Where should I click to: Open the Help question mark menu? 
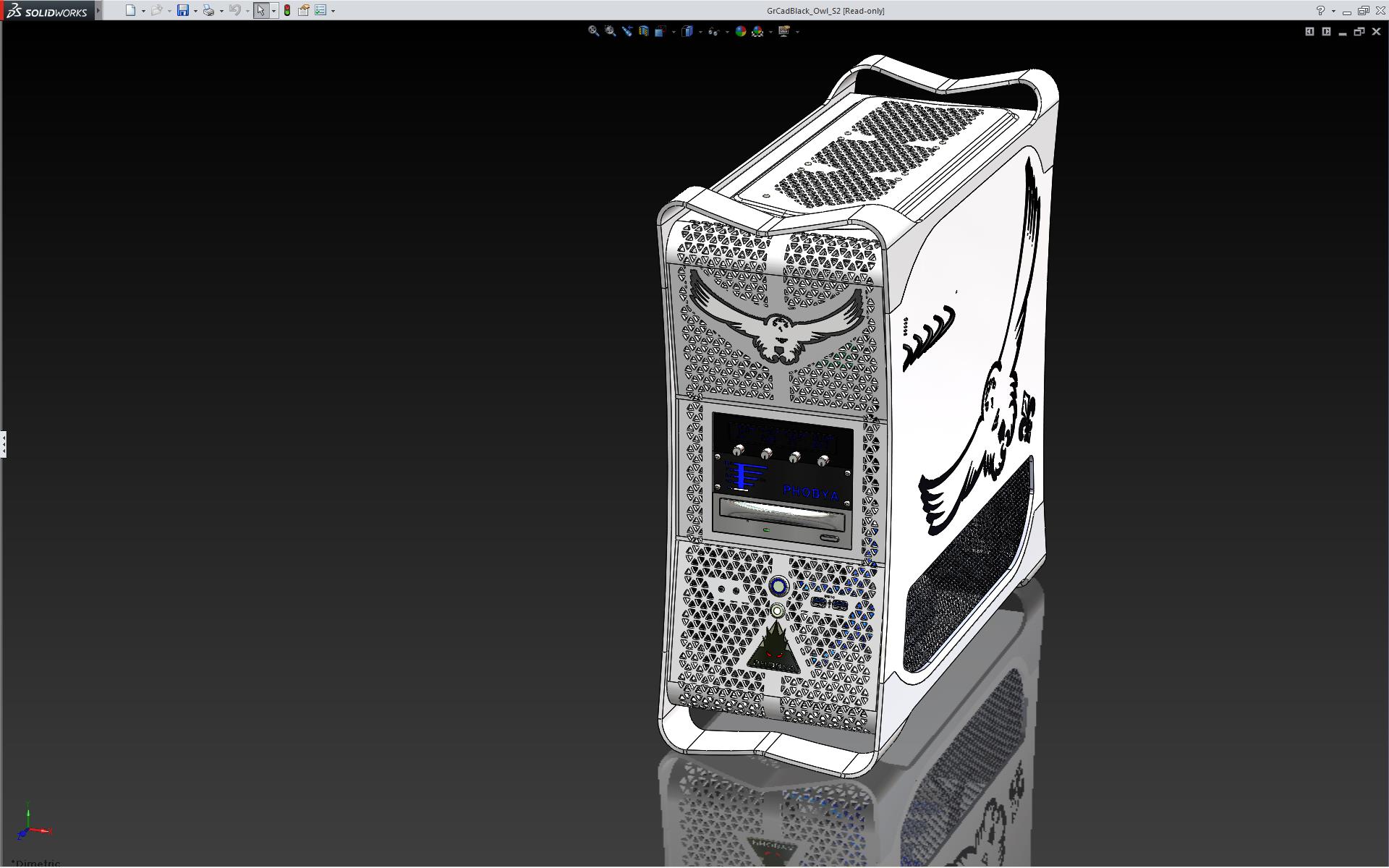(1320, 10)
